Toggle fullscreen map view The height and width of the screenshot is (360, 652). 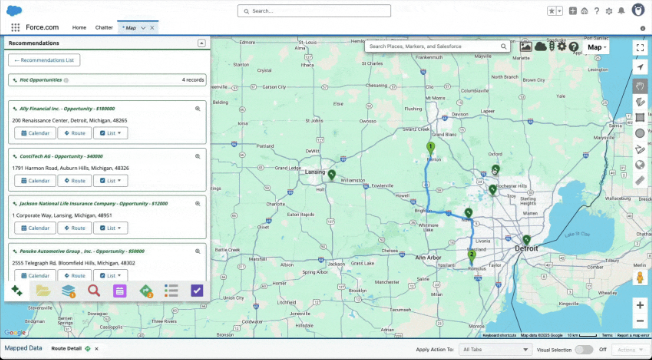[640, 47]
